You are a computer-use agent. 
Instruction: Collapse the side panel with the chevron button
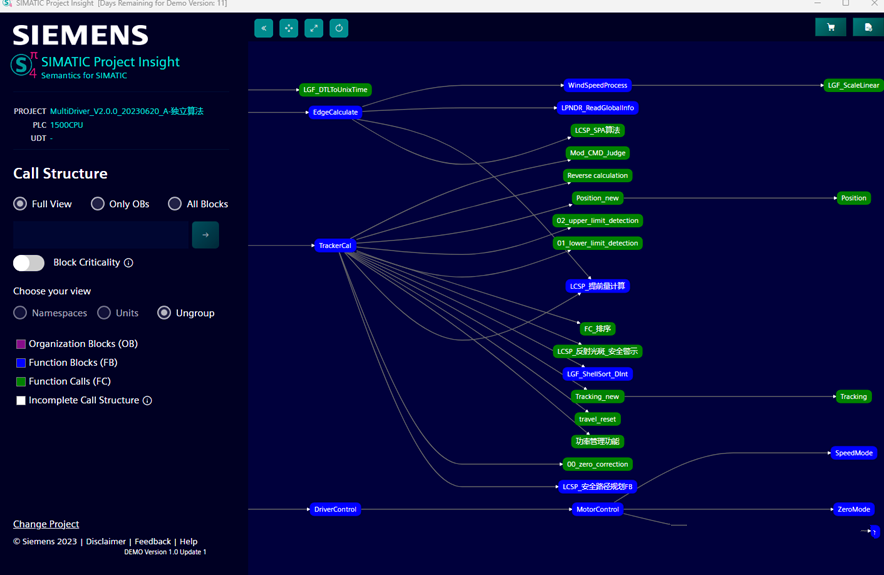click(263, 28)
